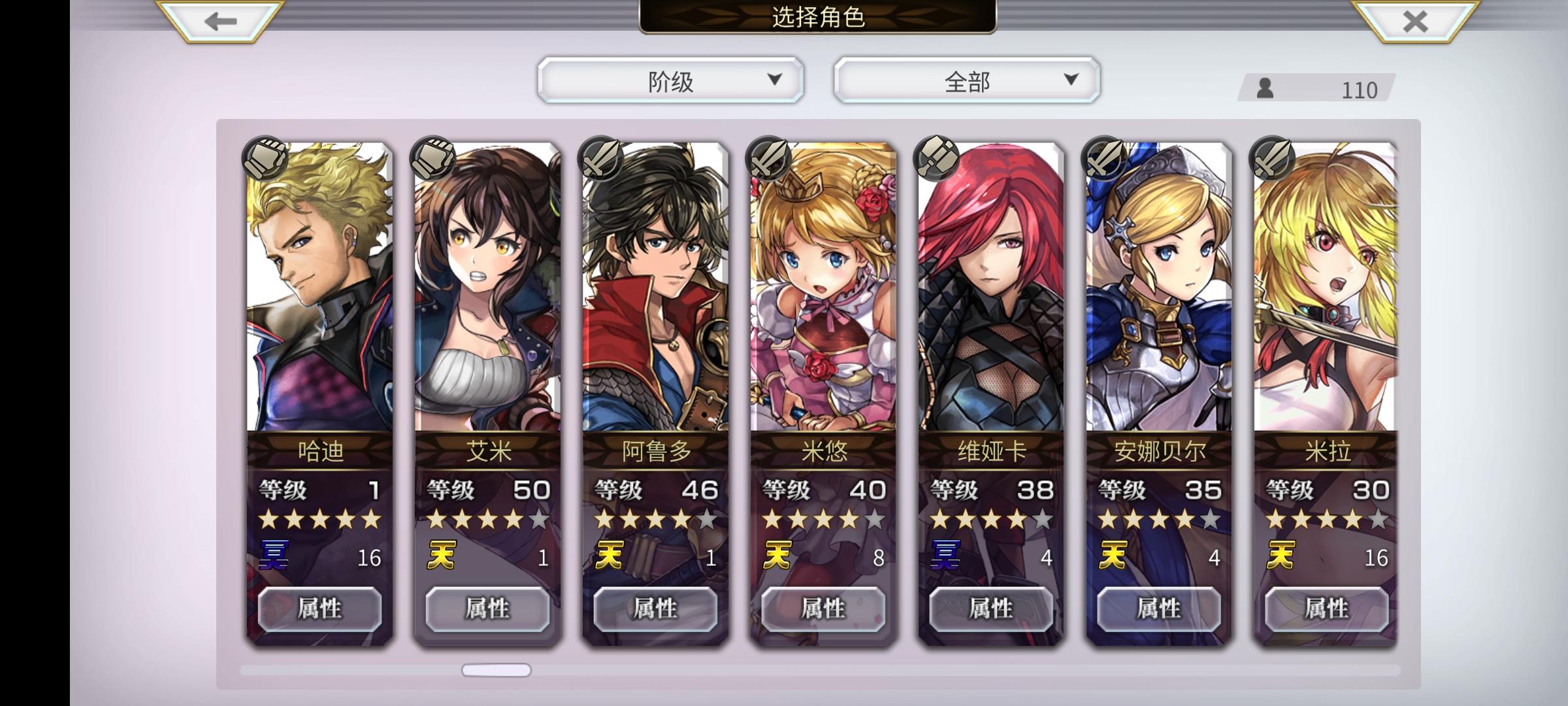Open 属性 for 哈迪
The width and height of the screenshot is (1568, 706).
(x=319, y=609)
